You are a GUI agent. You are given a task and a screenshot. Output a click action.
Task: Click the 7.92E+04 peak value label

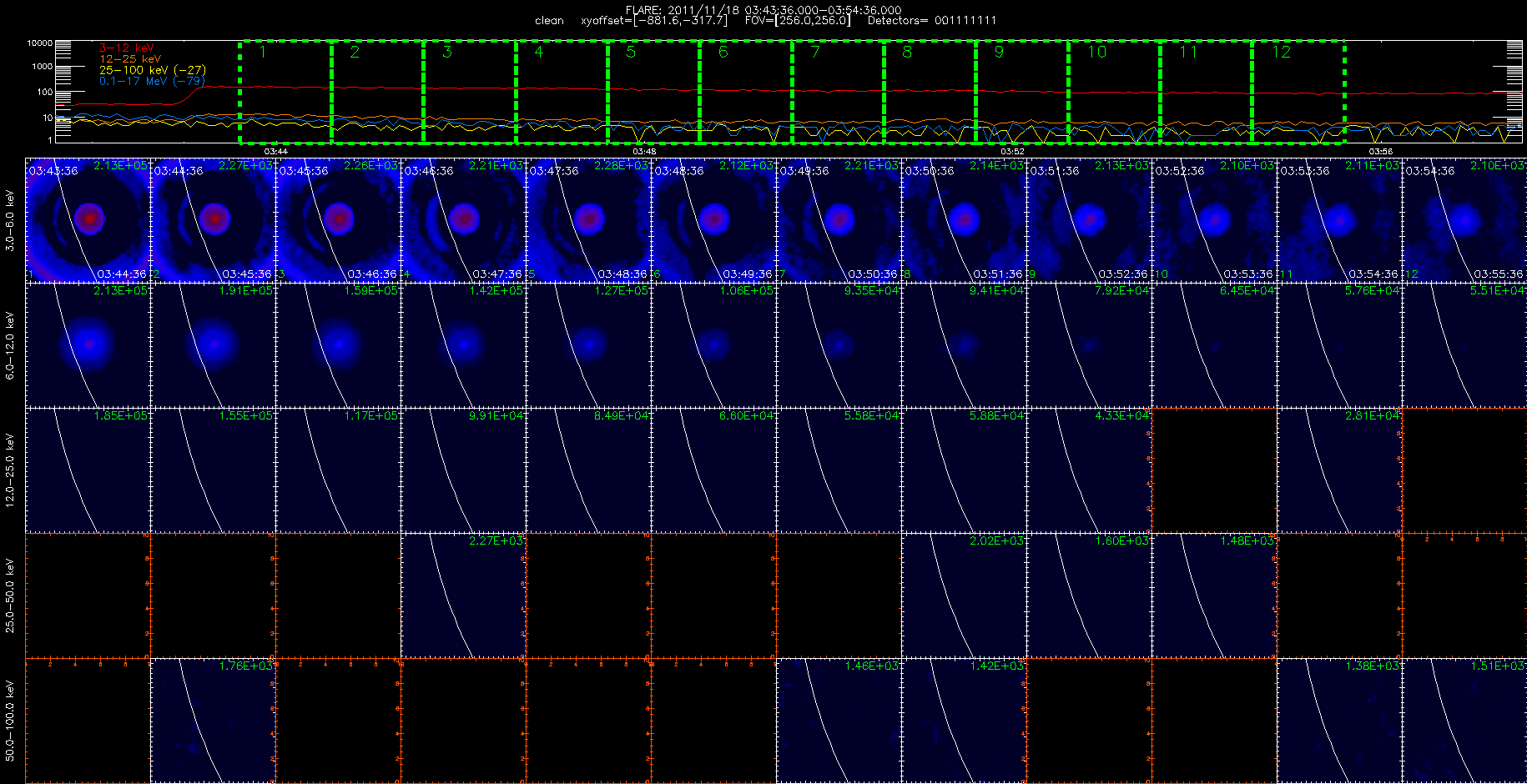point(1122,291)
